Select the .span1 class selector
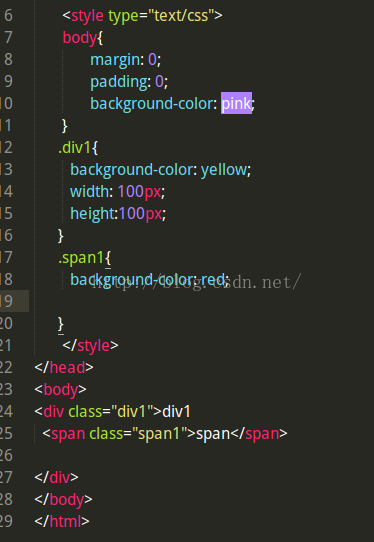374x542 pixels. point(81,258)
